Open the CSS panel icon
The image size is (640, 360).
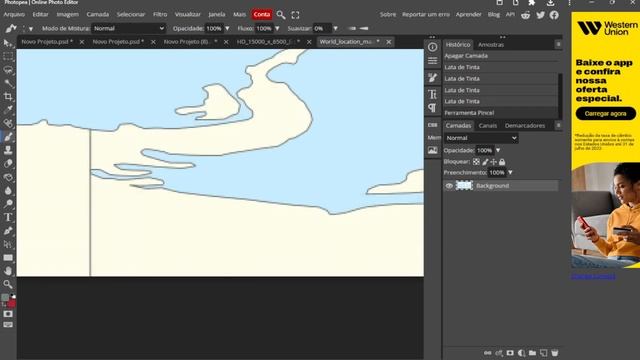pos(432,125)
